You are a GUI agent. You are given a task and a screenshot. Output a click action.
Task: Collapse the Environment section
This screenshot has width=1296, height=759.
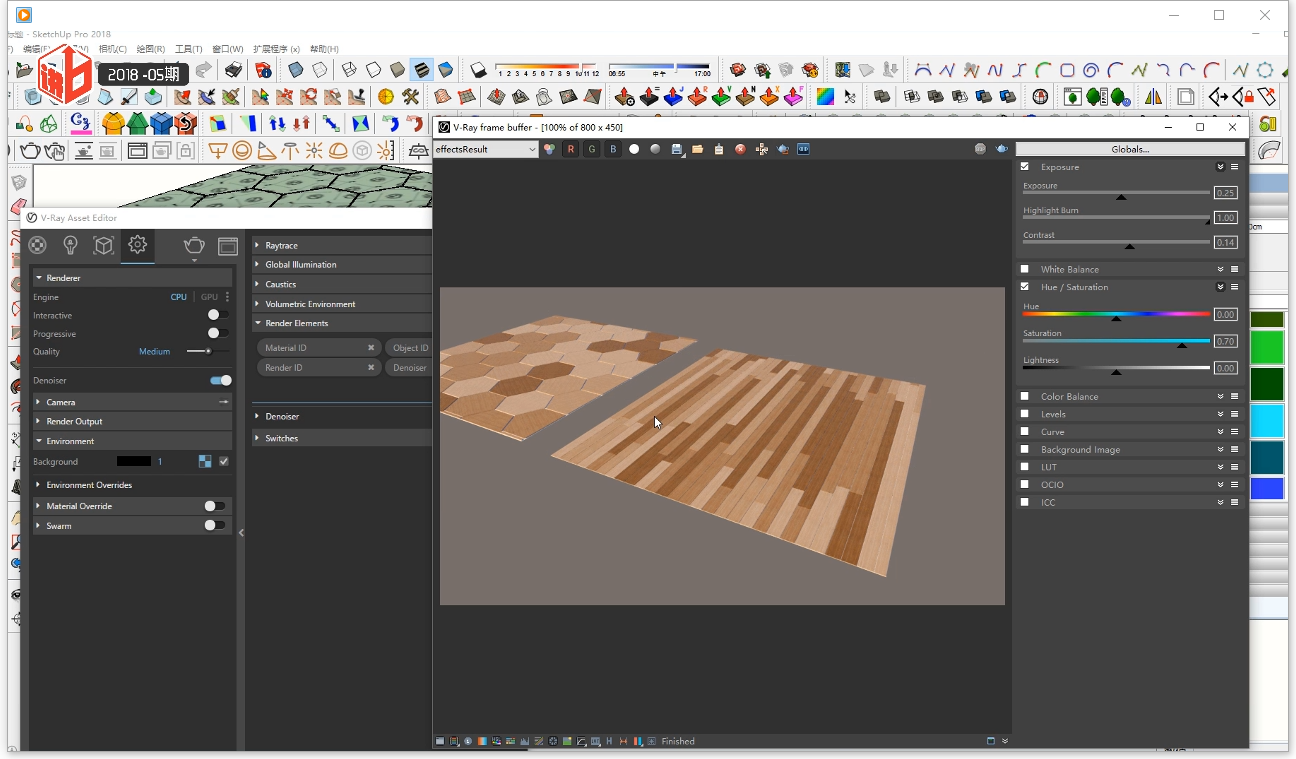[133, 441]
